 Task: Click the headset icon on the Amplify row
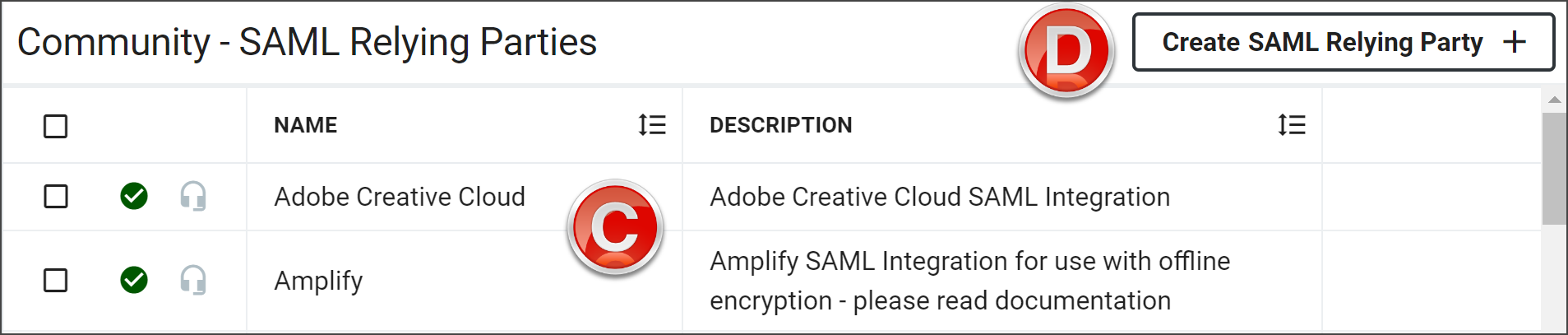(193, 280)
